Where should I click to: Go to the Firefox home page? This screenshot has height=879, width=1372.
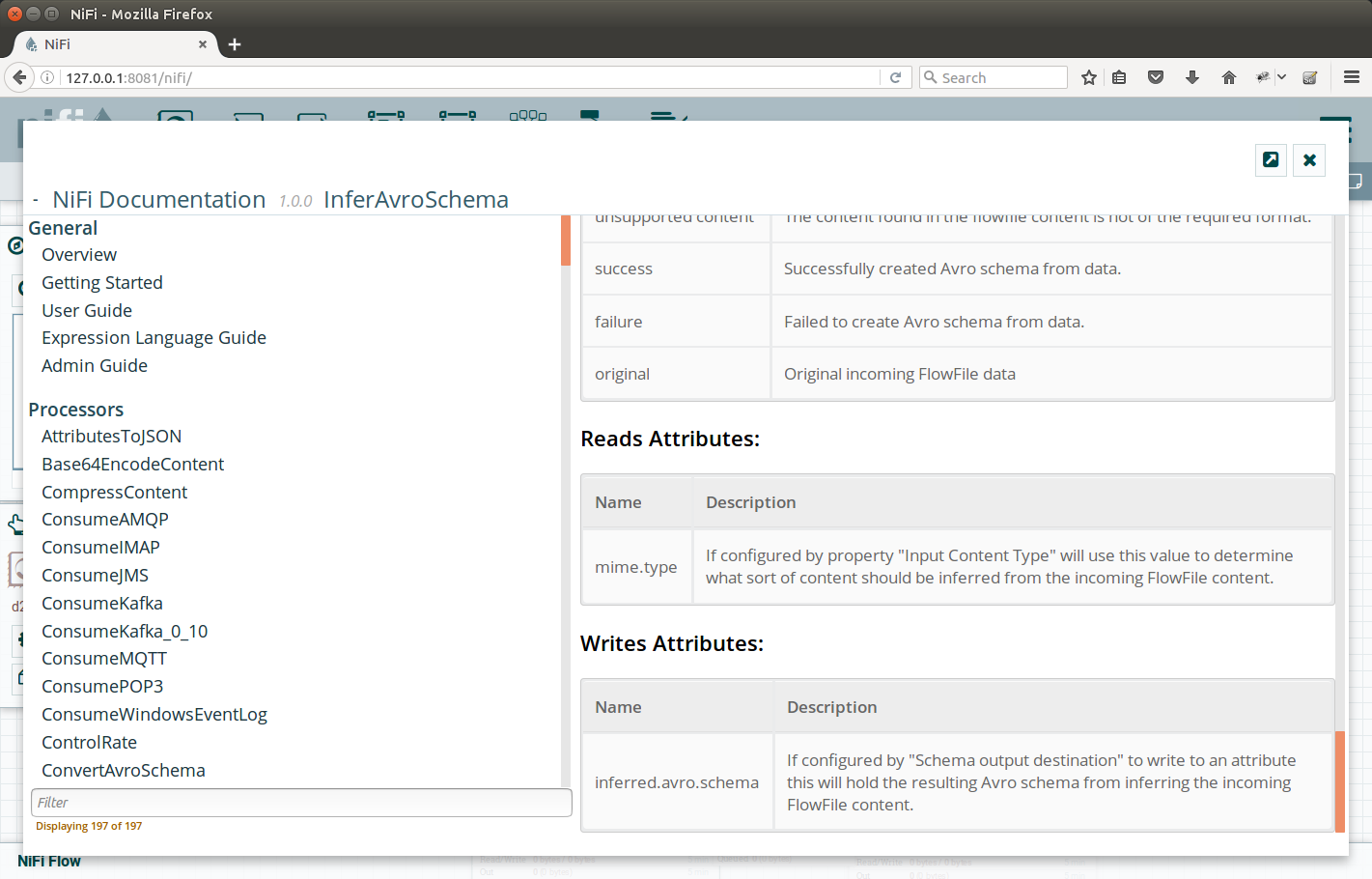(x=1229, y=77)
